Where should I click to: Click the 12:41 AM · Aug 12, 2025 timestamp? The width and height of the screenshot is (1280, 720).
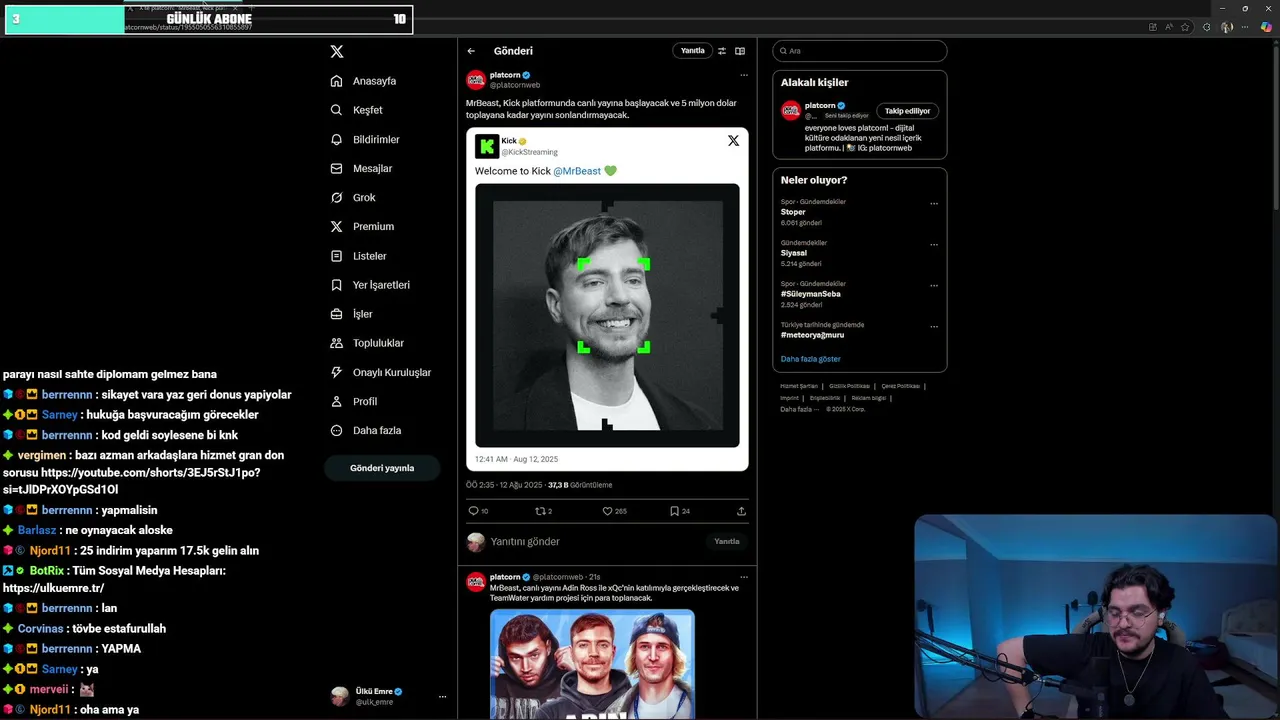(516, 459)
